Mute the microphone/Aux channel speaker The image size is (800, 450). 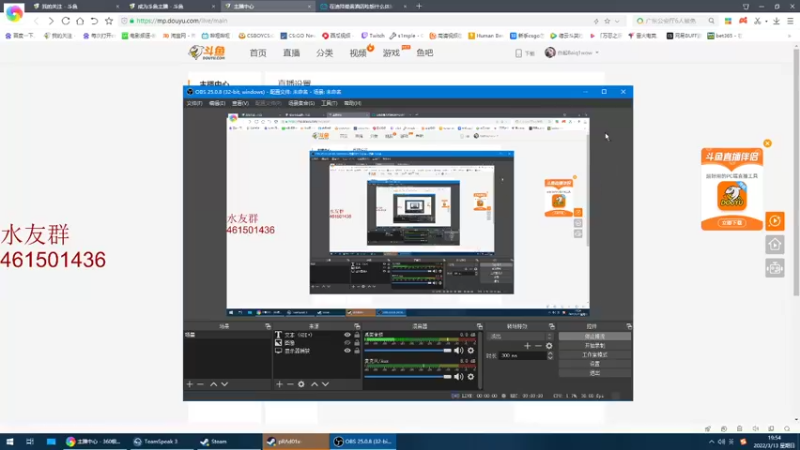point(459,377)
